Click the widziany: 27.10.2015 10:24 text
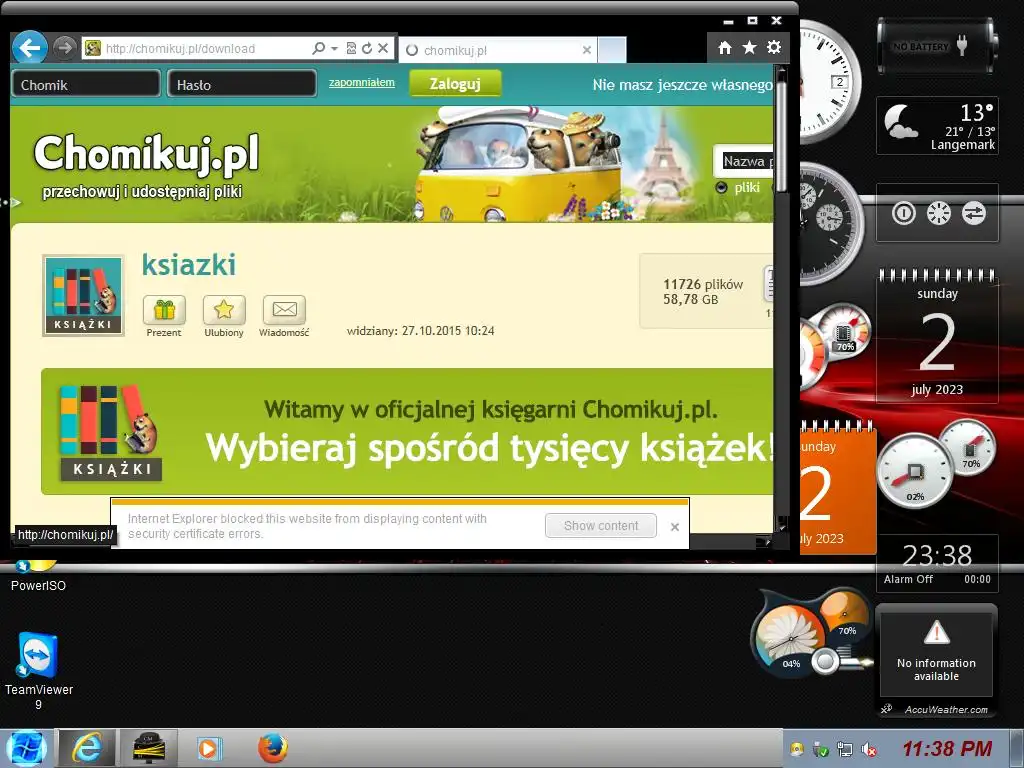Image resolution: width=1024 pixels, height=768 pixels. coord(420,331)
